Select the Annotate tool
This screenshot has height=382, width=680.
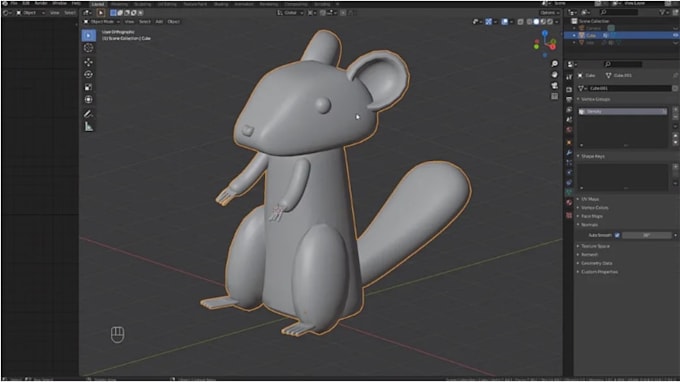[x=88, y=114]
